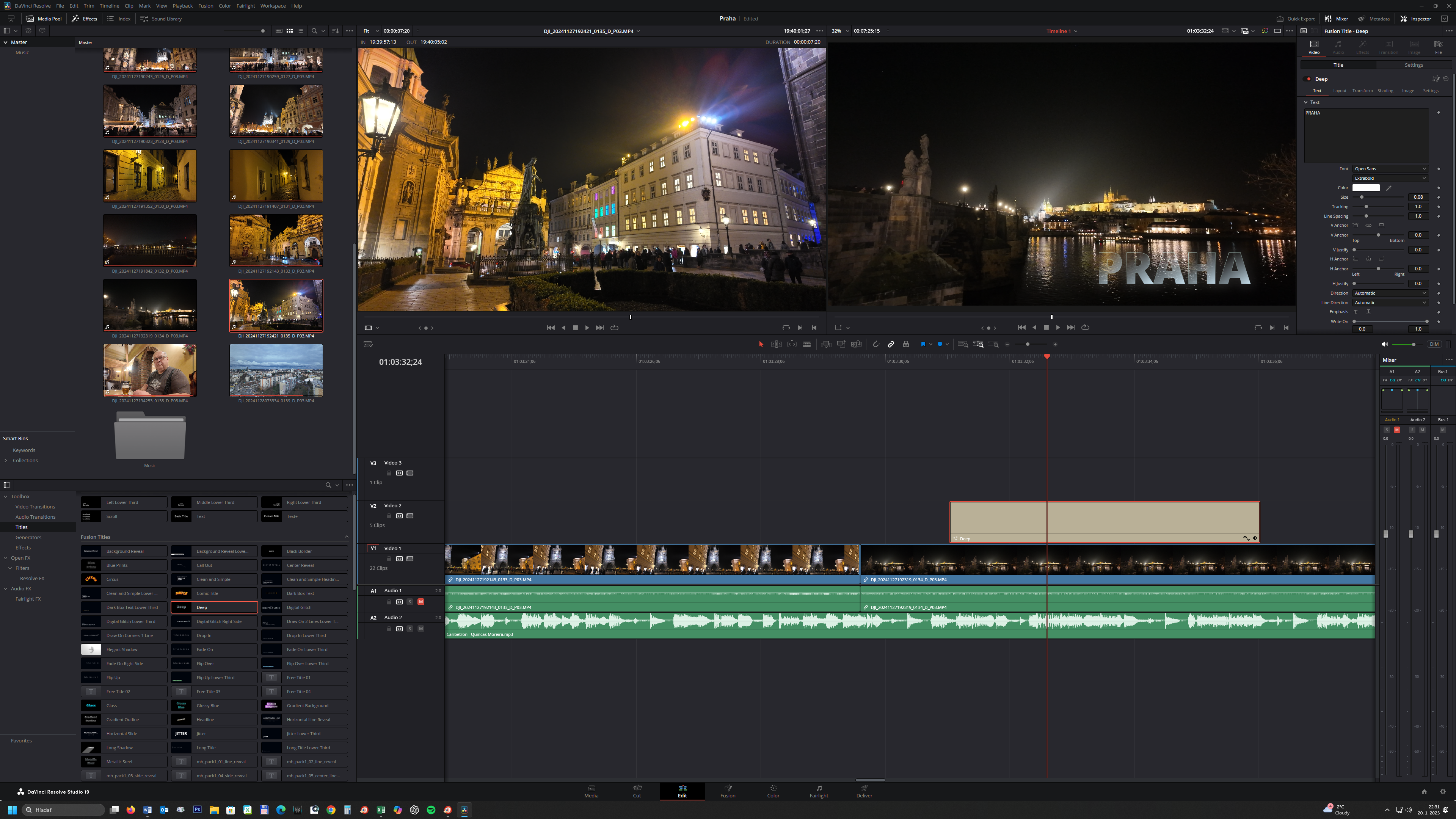Play the timeline viewer forward
This screenshot has width=1456, height=819.
(1058, 327)
